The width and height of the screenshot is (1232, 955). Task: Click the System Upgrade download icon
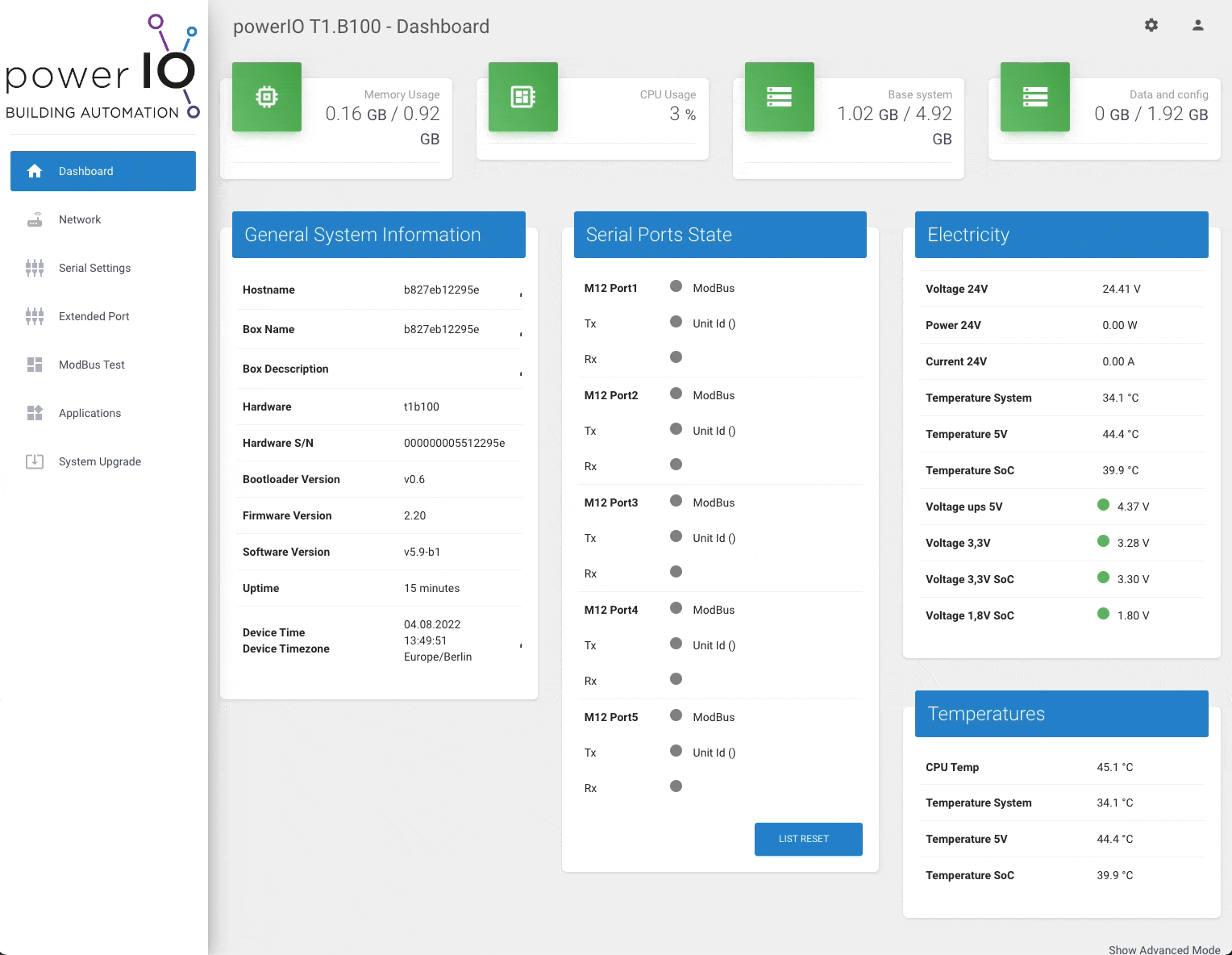[35, 461]
